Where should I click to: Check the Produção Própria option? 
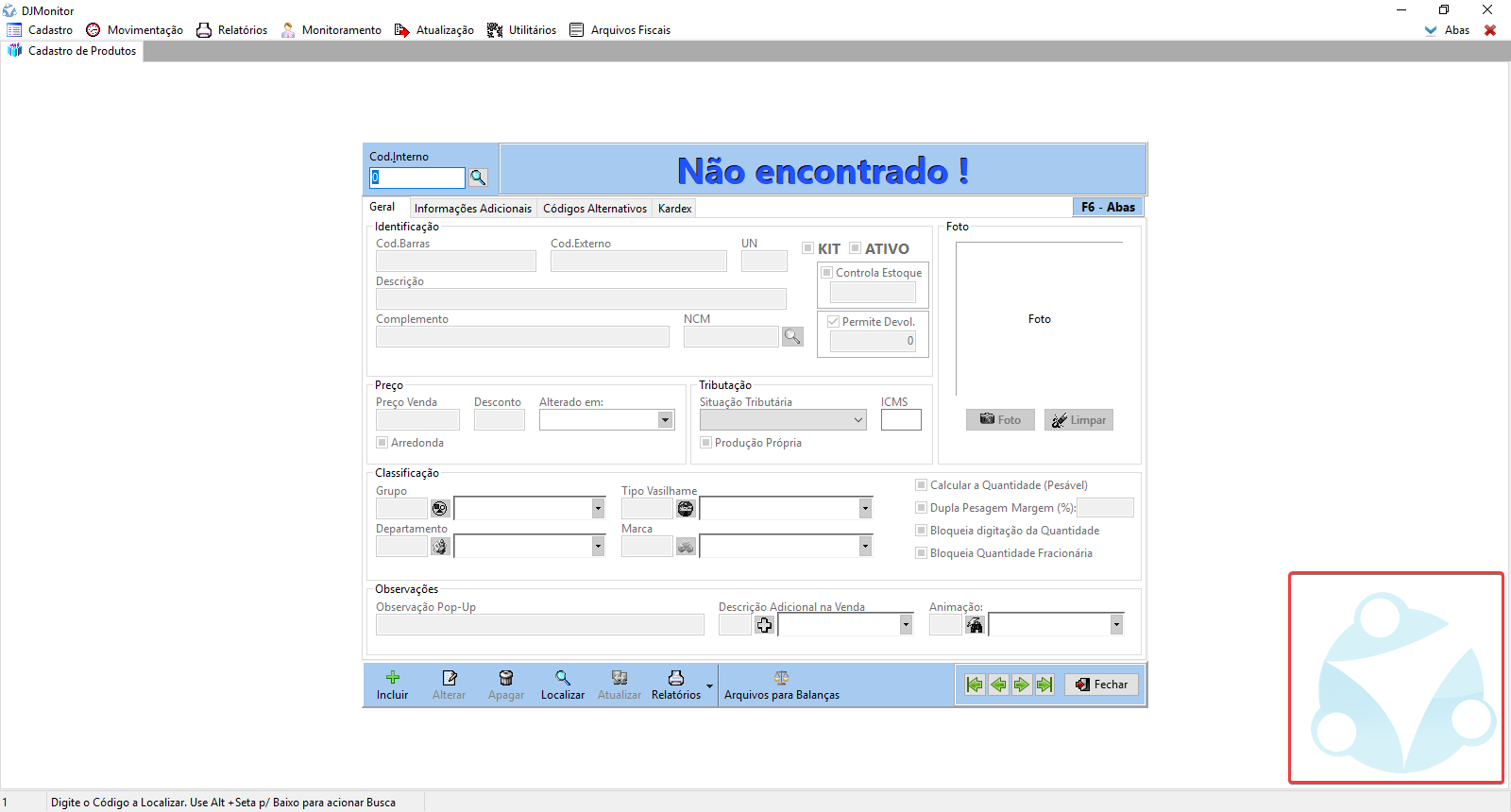[x=706, y=443]
